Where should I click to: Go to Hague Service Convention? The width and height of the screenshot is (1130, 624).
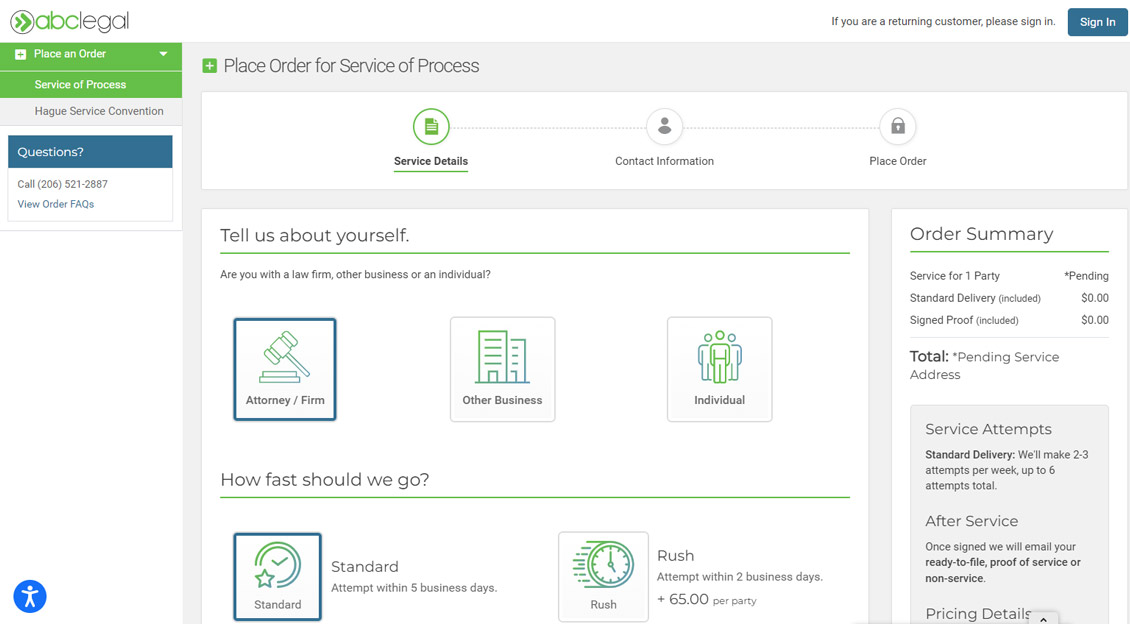99,111
